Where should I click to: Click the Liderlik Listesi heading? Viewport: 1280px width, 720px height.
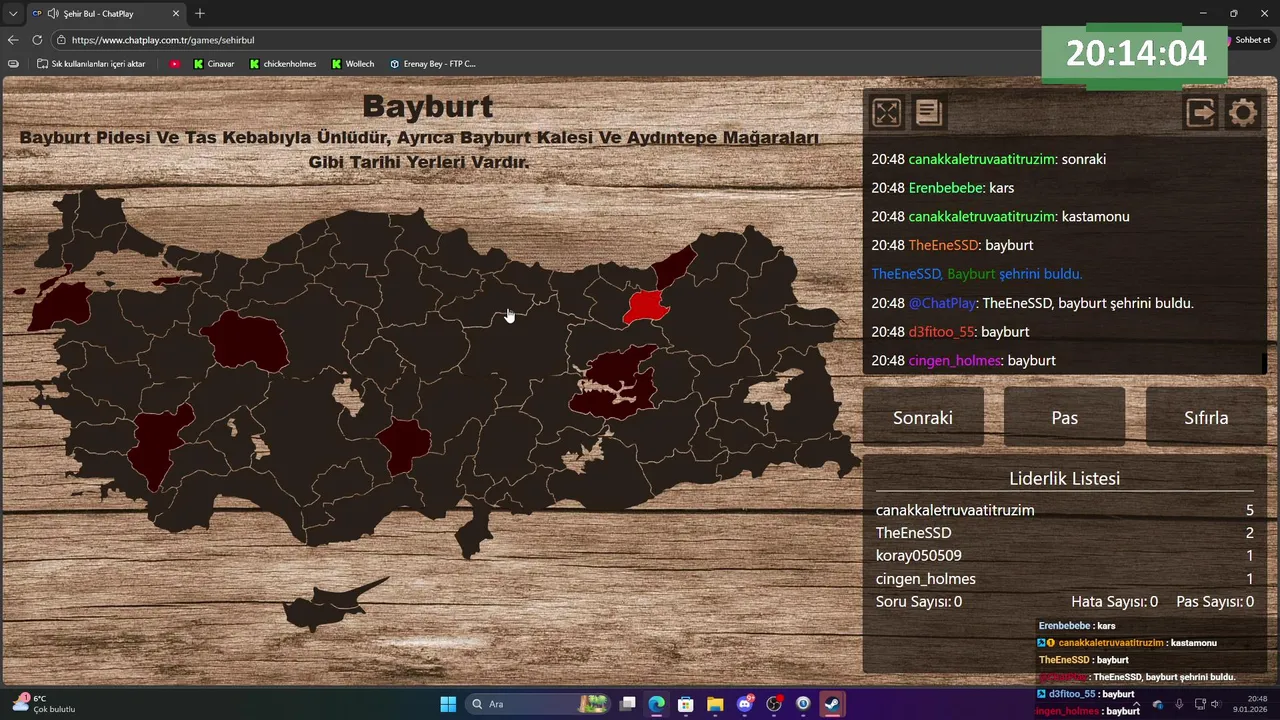pos(1064,478)
